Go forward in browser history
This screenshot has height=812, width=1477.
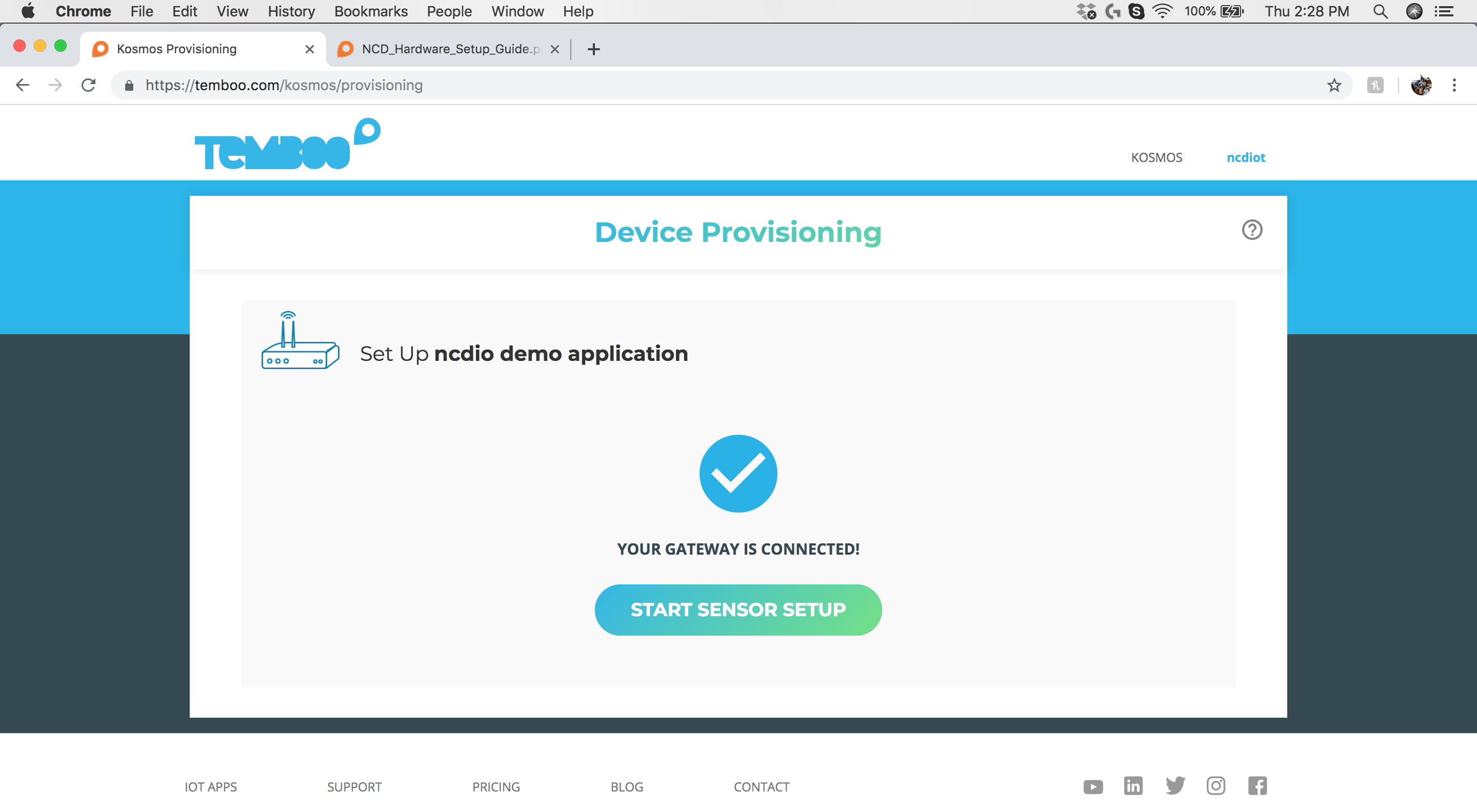tap(55, 85)
